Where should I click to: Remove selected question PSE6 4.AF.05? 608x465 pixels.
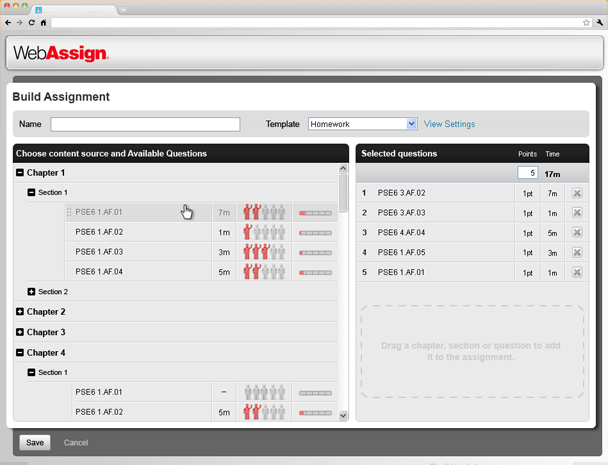577,252
